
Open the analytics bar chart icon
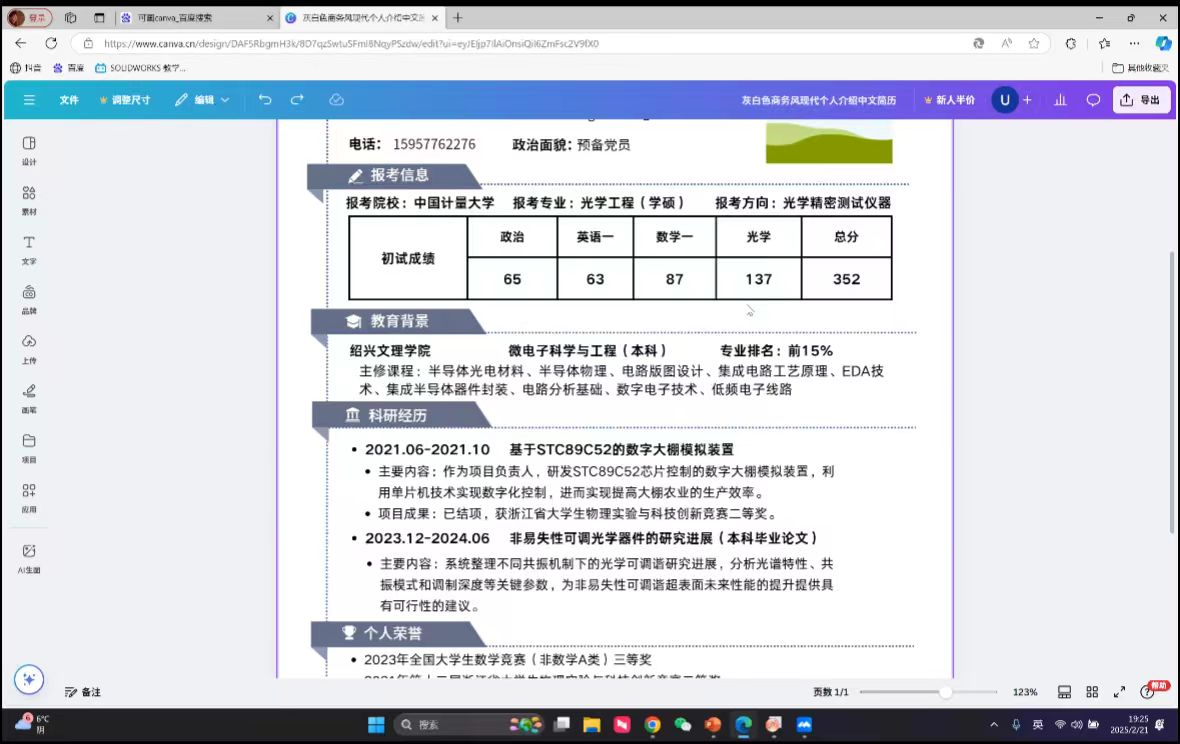tap(1060, 100)
